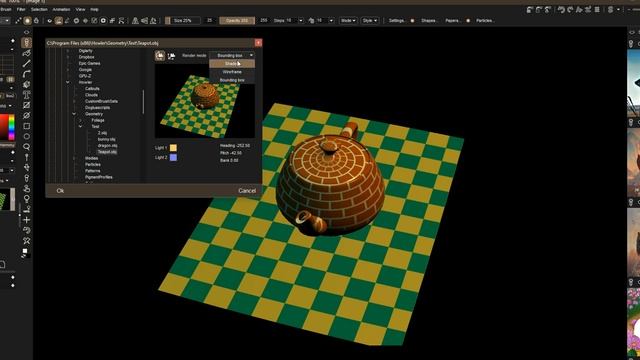Viewport: 640px width, 360px height.
Task: Click the Size 25% slider bar
Action: click(x=182, y=20)
